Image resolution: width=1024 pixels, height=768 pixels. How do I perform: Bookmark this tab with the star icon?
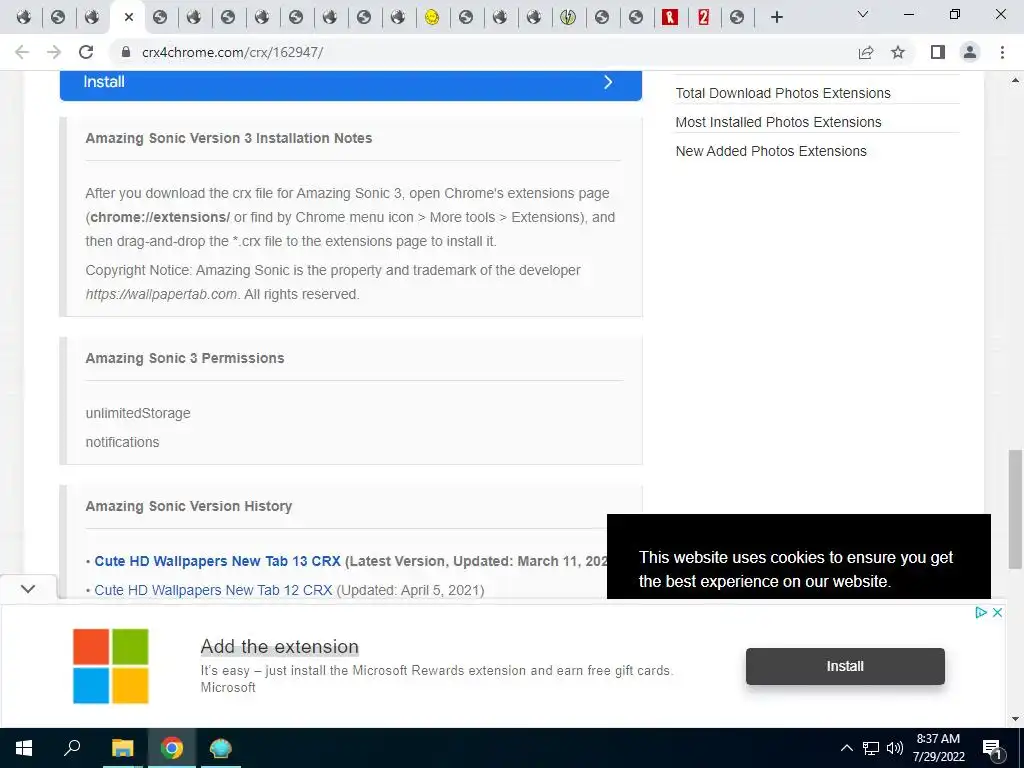pos(898,52)
